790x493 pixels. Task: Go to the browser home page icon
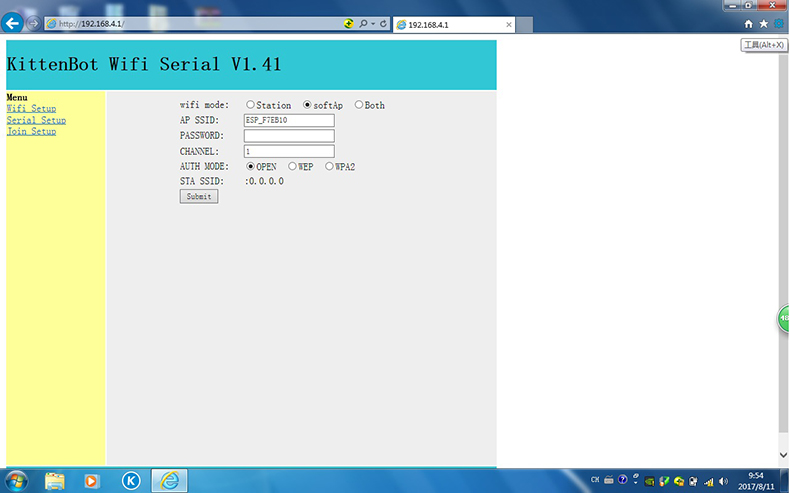(749, 24)
